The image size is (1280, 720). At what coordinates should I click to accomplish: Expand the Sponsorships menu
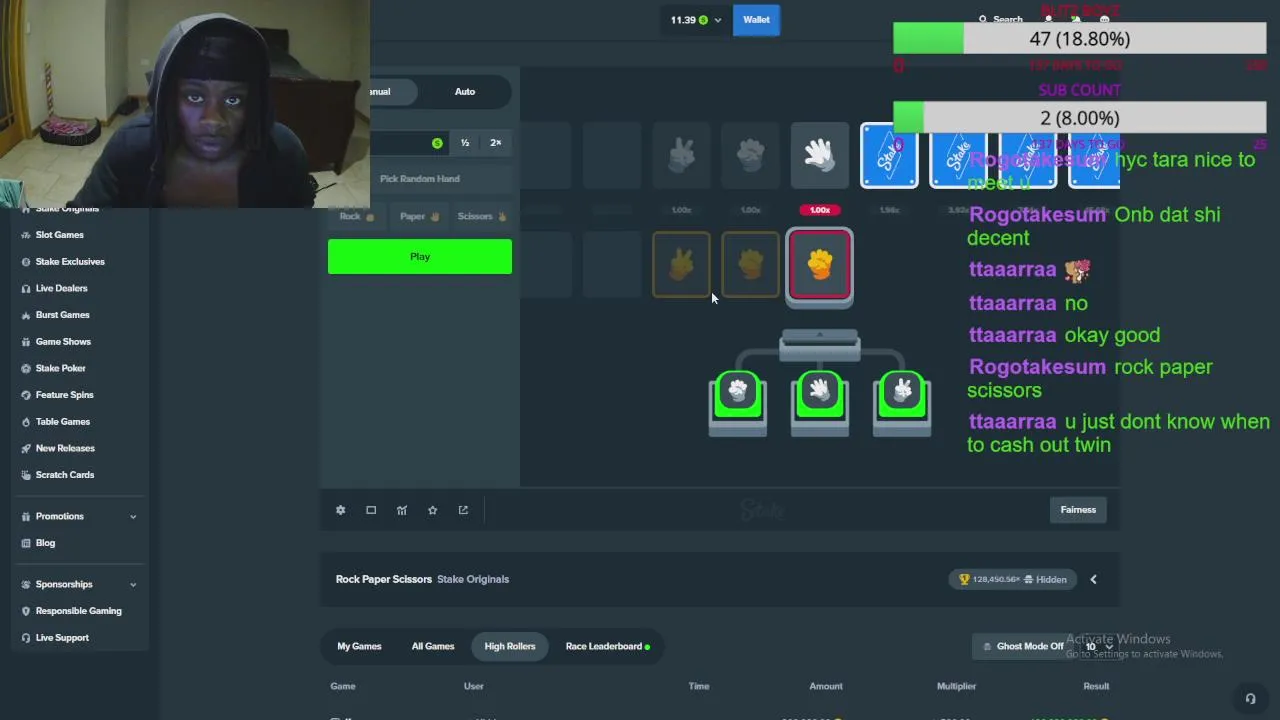[x=79, y=584]
